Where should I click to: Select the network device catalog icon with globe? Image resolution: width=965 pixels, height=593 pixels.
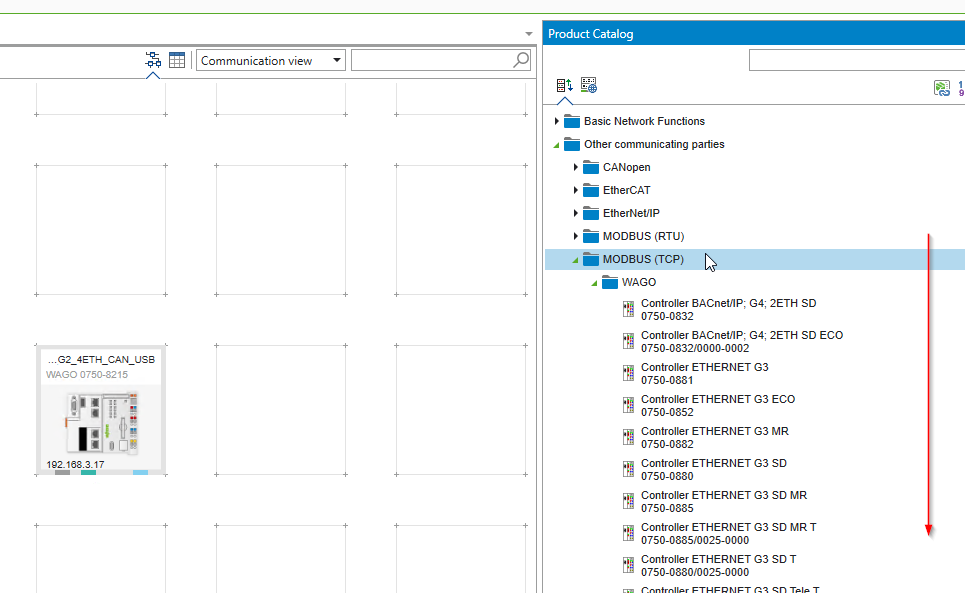tap(589, 86)
